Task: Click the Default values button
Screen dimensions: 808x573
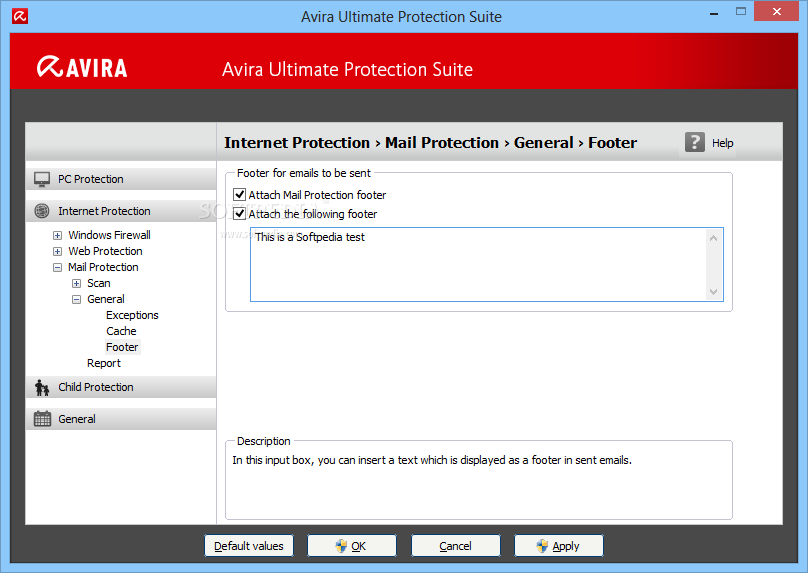Action: coord(249,546)
